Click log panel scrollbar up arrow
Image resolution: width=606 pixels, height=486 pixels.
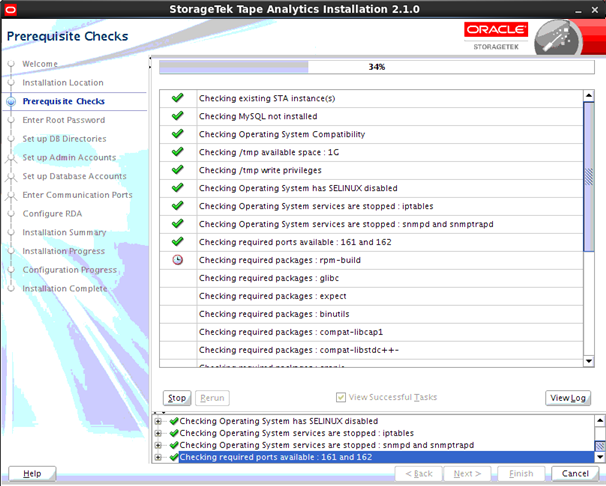(x=599, y=420)
